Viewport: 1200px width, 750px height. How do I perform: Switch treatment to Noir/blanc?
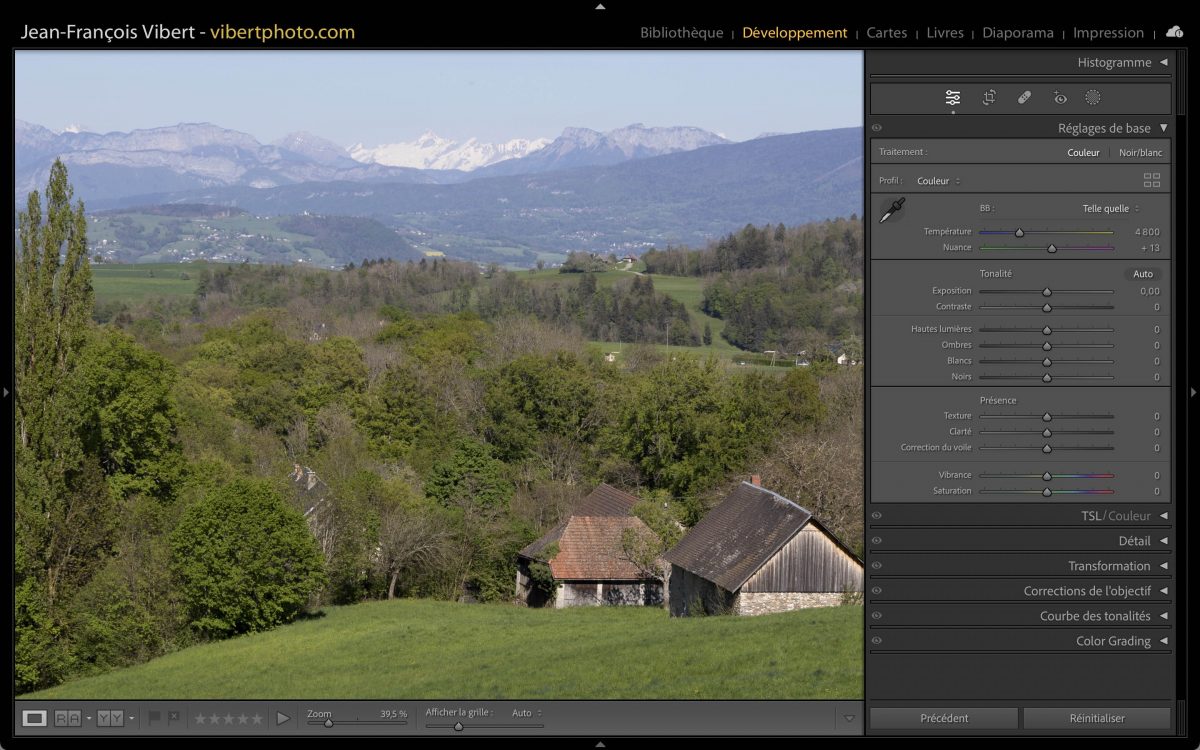[x=1140, y=153]
